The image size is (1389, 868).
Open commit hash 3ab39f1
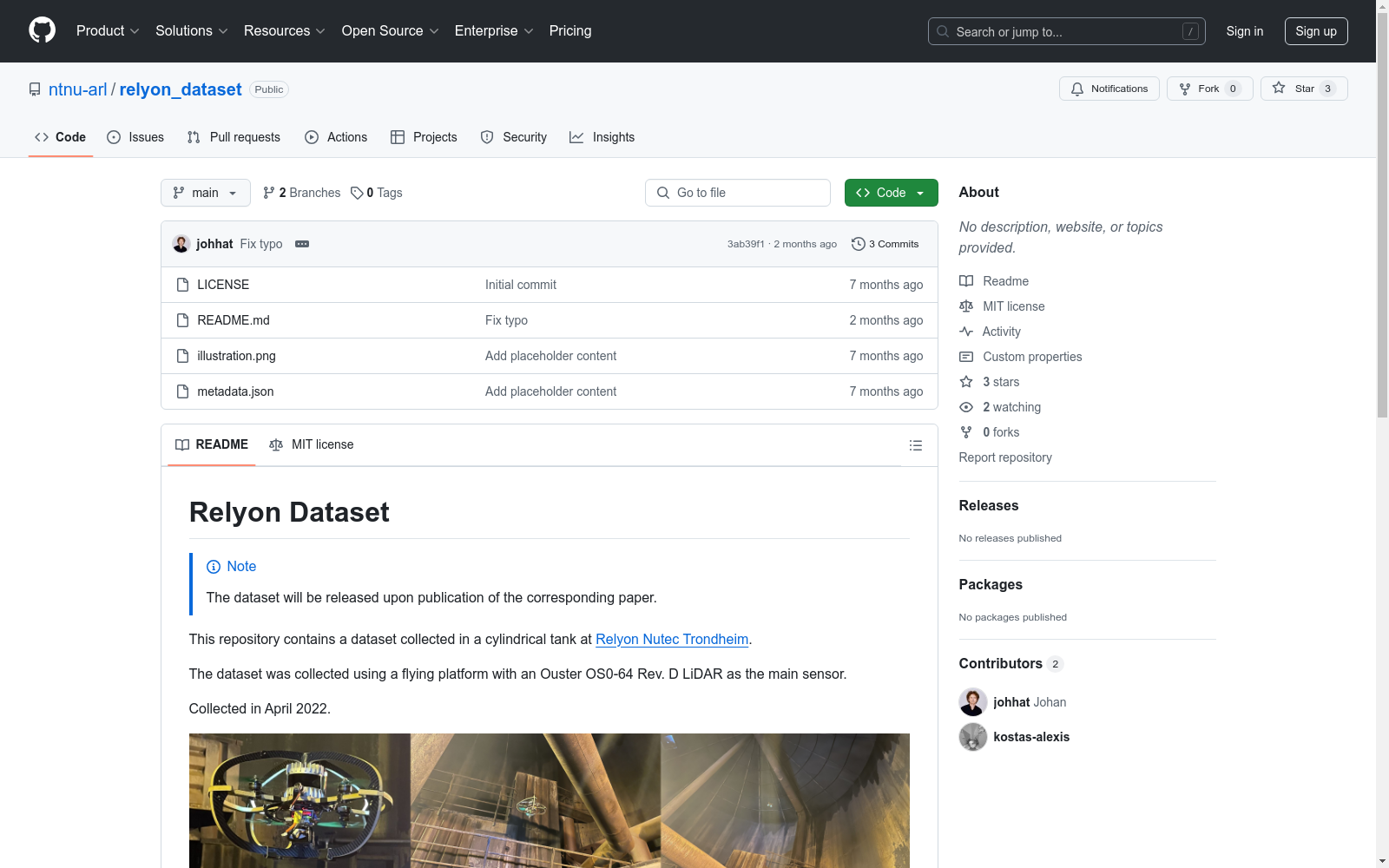coord(746,244)
